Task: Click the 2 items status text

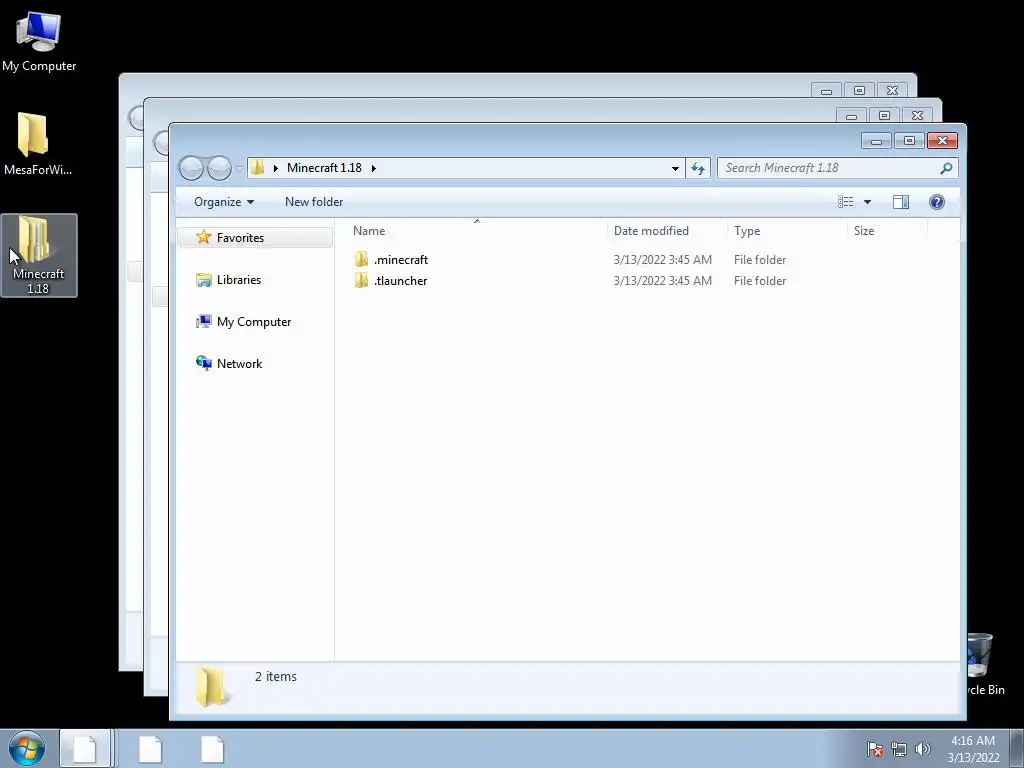Action: (x=276, y=677)
